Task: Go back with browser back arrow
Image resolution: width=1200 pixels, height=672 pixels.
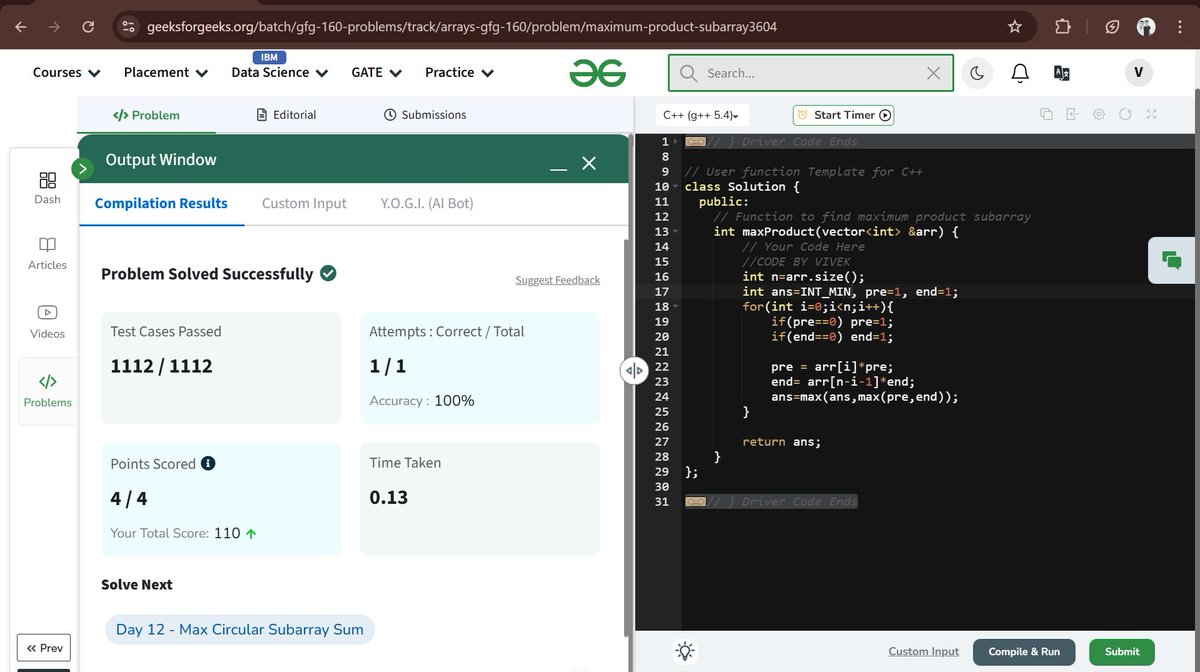Action: point(22,27)
